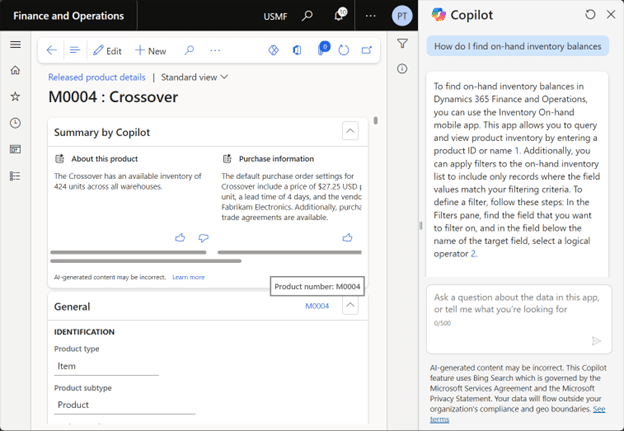Open the header ellipsis menu
The image size is (624, 431).
point(370,16)
